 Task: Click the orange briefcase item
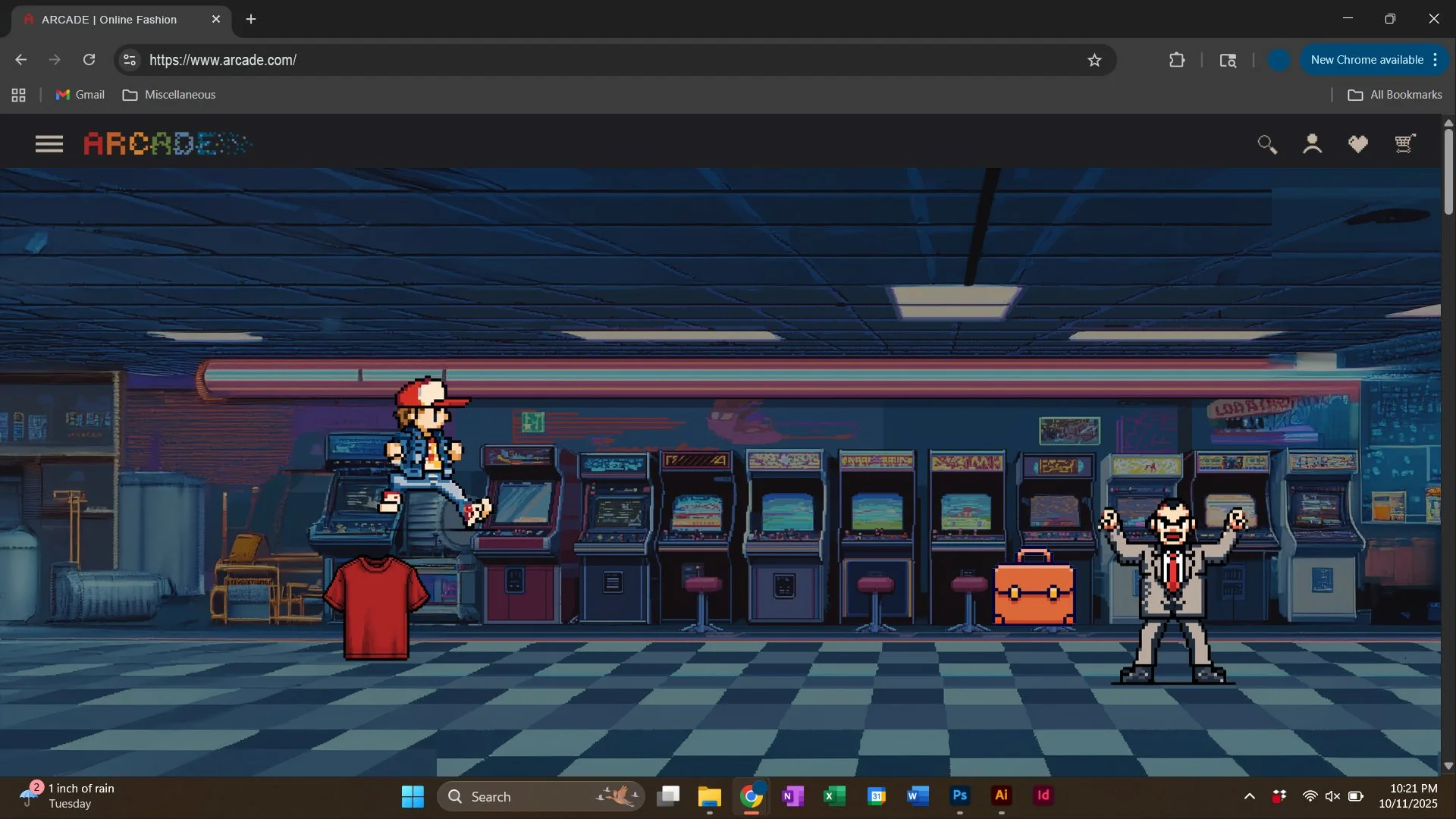pos(1034,590)
